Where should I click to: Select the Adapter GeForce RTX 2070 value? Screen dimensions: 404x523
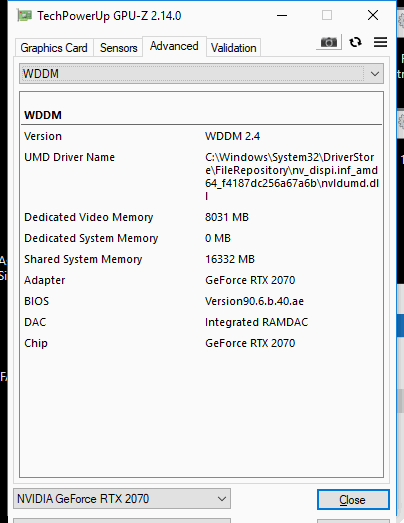coord(250,280)
